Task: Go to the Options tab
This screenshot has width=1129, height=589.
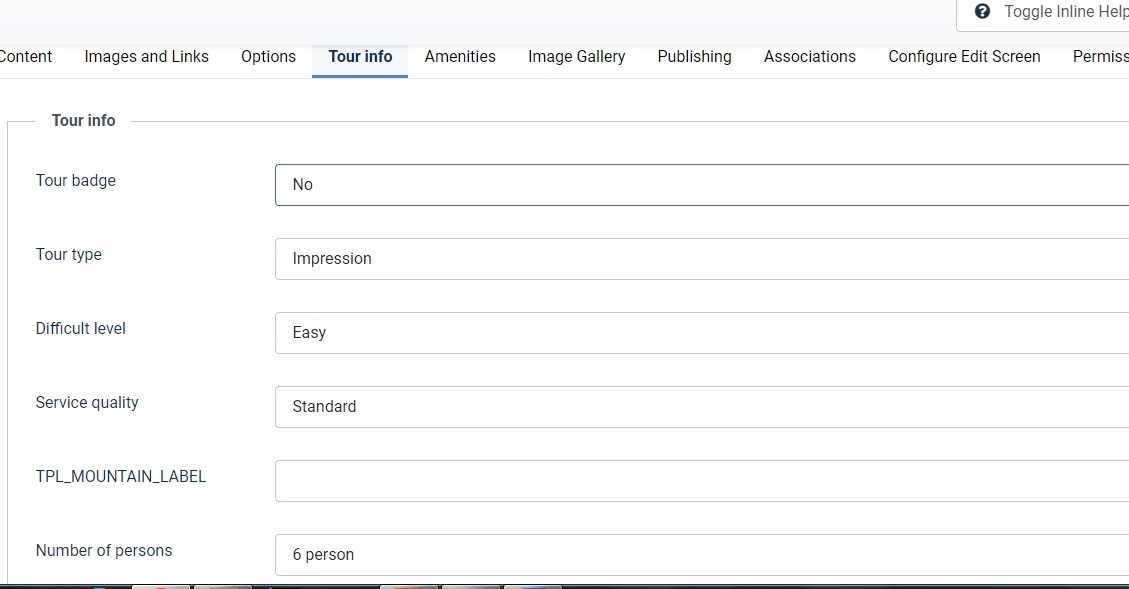Action: click(x=268, y=57)
